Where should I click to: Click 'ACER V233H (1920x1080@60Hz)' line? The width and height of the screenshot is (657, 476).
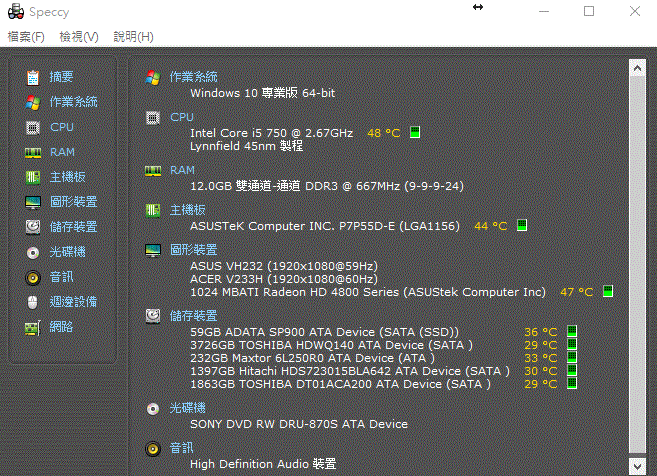tap(284, 279)
